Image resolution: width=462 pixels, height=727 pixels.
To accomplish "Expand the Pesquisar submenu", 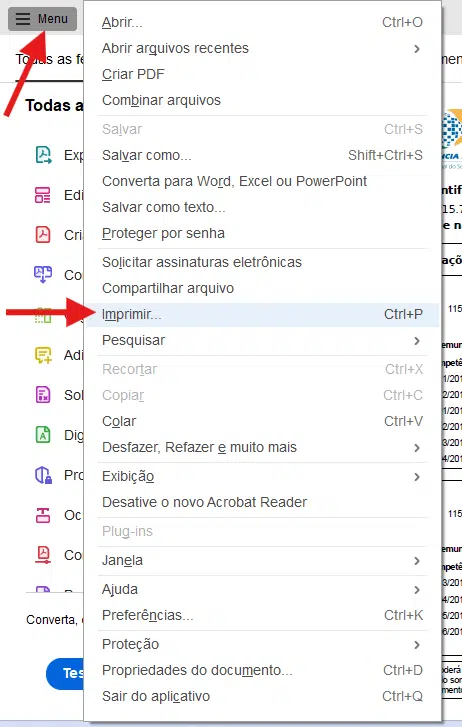I will click(x=262, y=340).
